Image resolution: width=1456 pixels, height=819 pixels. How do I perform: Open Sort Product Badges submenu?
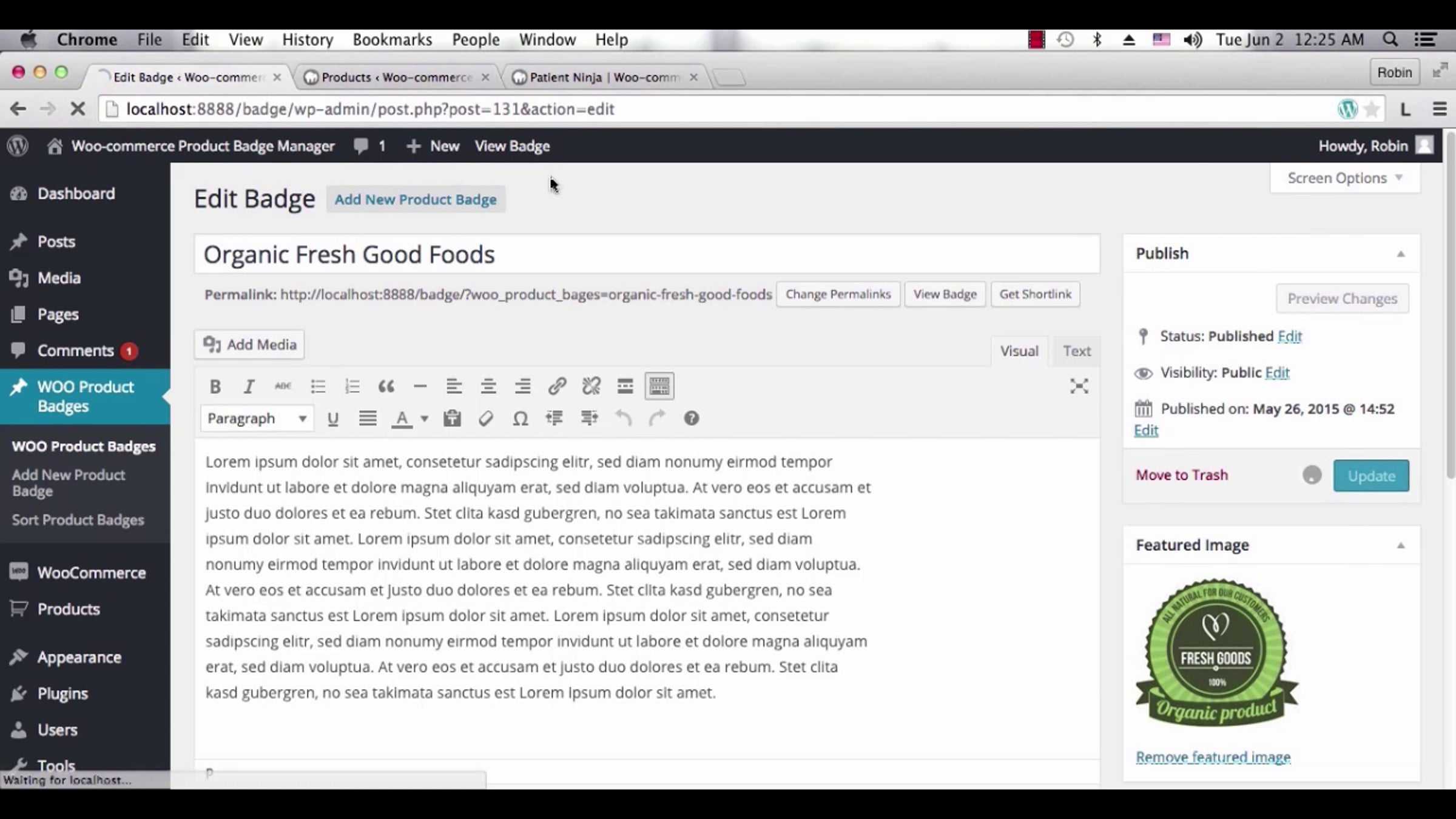[x=78, y=520]
